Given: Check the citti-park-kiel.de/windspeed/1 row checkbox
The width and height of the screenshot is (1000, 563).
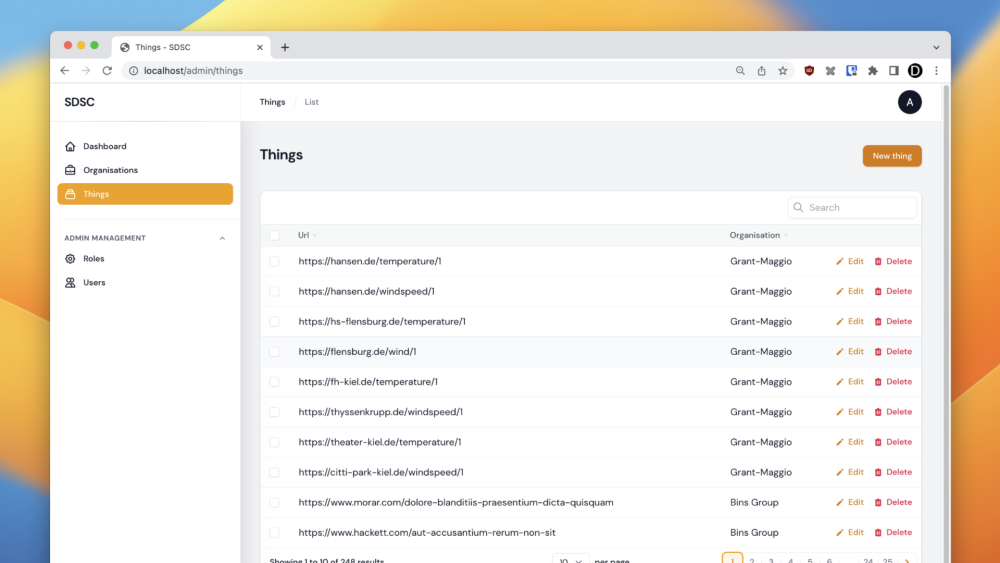Looking at the screenshot, I should pyautogui.click(x=274, y=472).
